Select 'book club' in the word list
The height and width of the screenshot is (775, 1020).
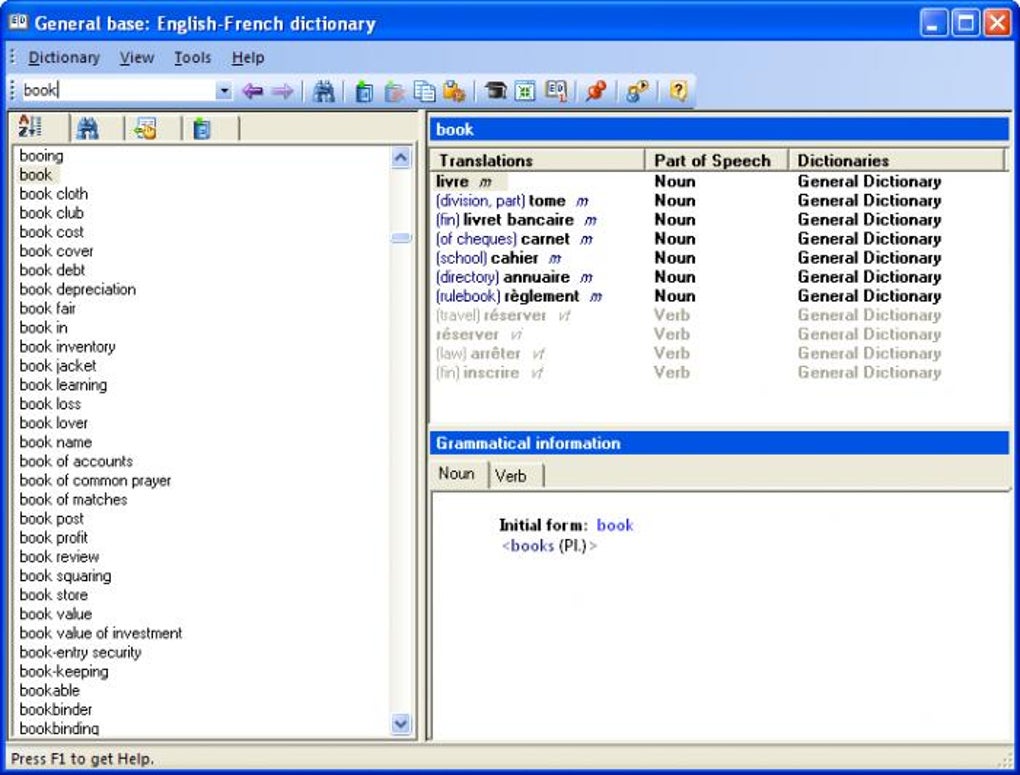tap(51, 213)
